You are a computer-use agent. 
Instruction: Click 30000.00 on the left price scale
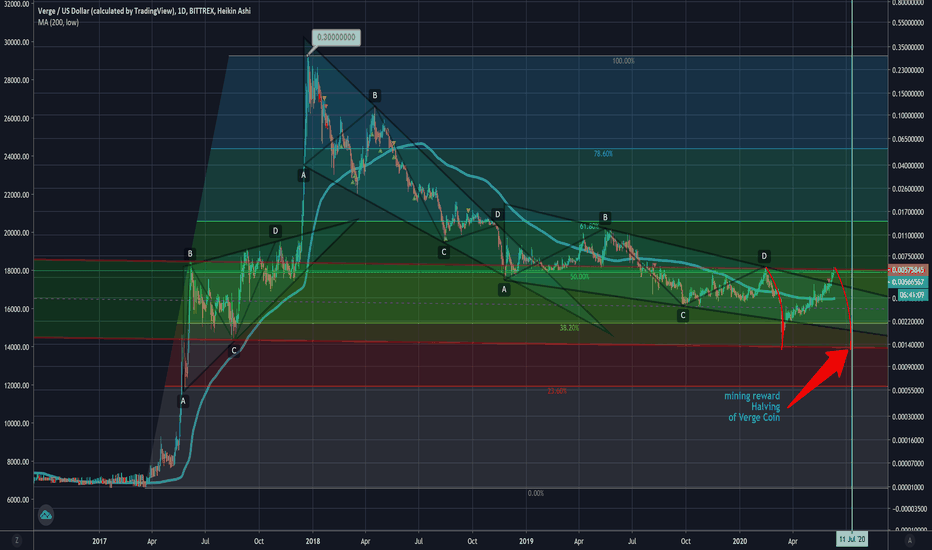tap(16, 42)
